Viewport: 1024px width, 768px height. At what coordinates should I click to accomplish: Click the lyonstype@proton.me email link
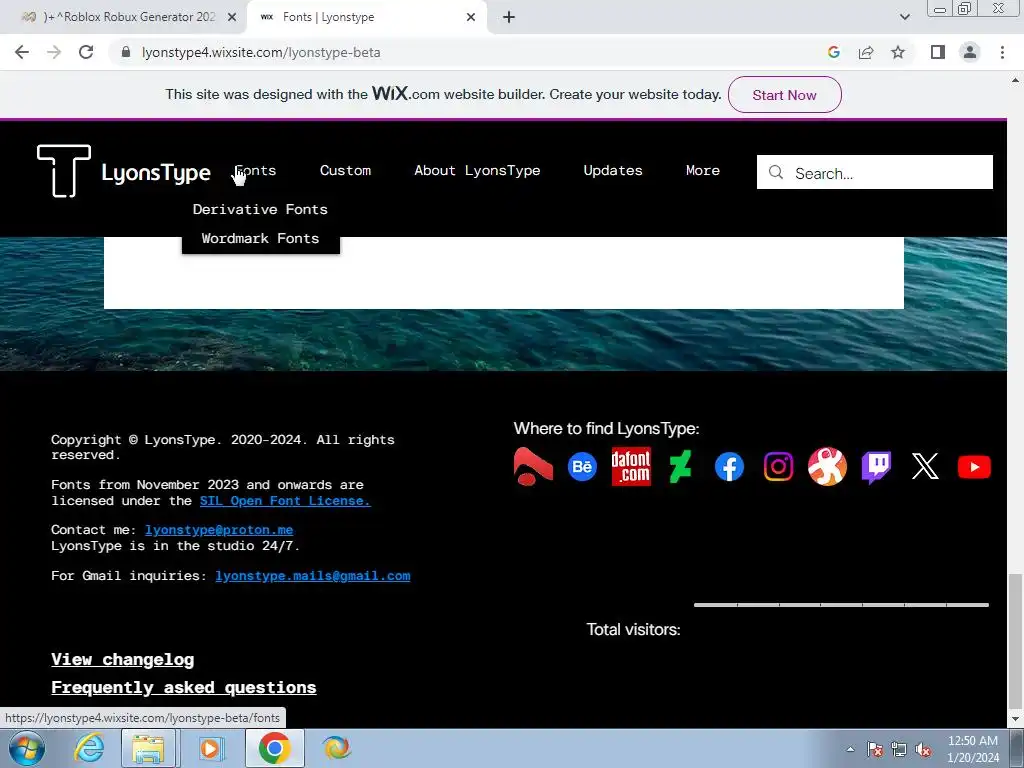219,530
